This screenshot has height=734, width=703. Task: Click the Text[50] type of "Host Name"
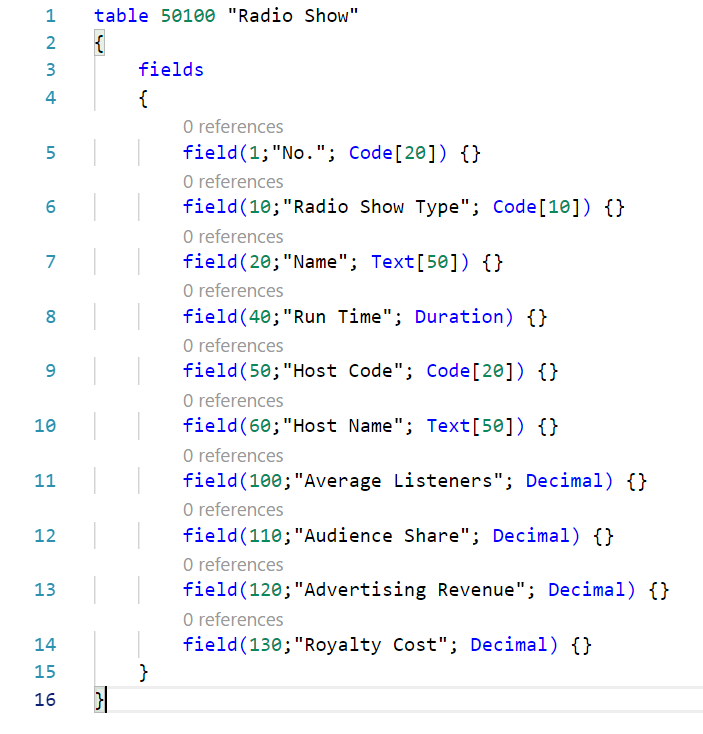coord(470,426)
